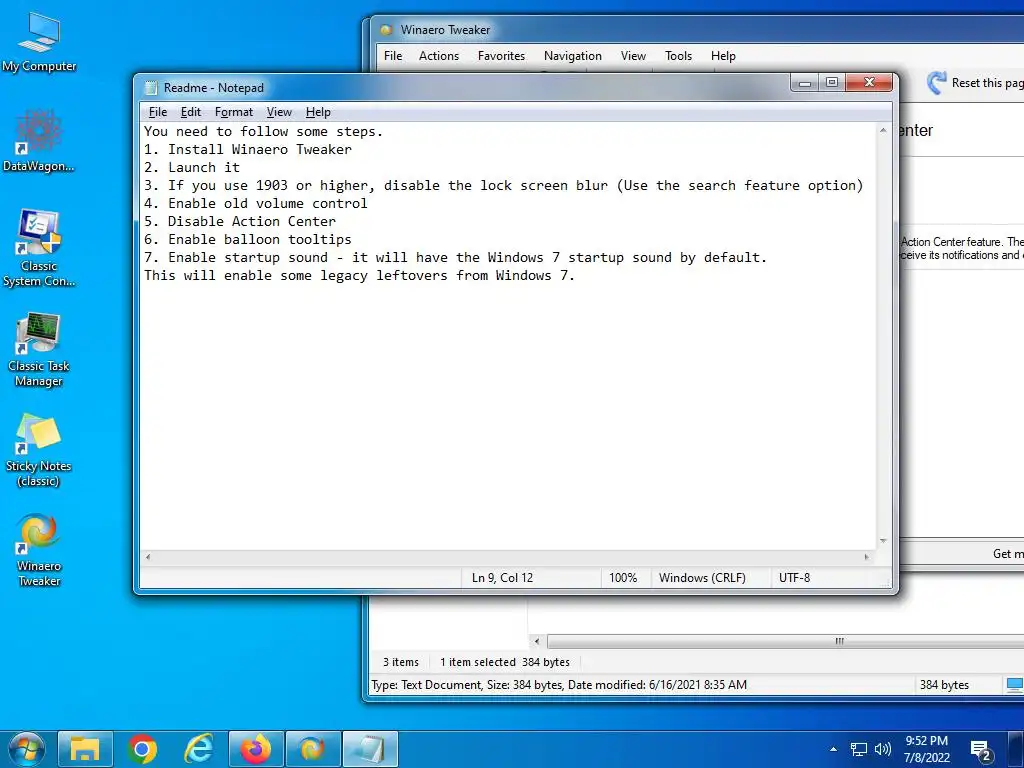Click Winaero Tweaker title bar icon
Viewport: 1024px width, 768px height.
pos(386,30)
